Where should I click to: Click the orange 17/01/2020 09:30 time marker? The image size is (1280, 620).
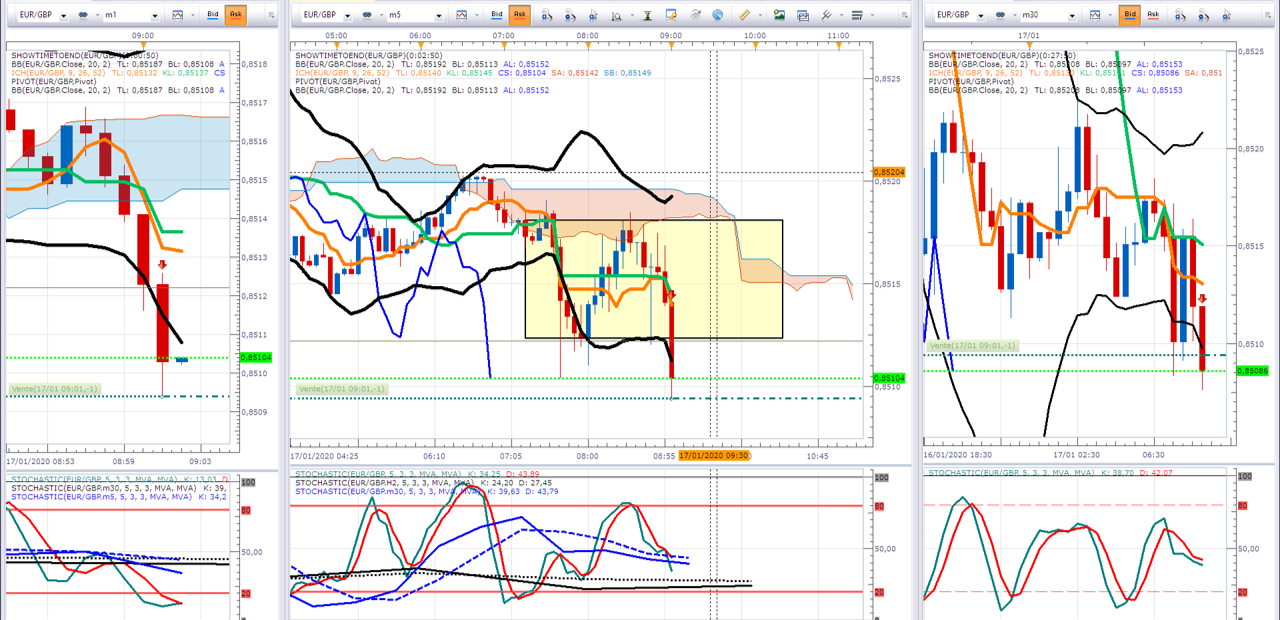[714, 455]
